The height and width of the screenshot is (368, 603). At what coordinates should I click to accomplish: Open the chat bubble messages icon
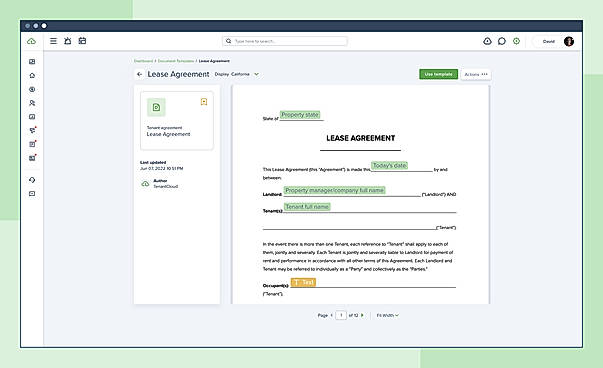(x=502, y=41)
